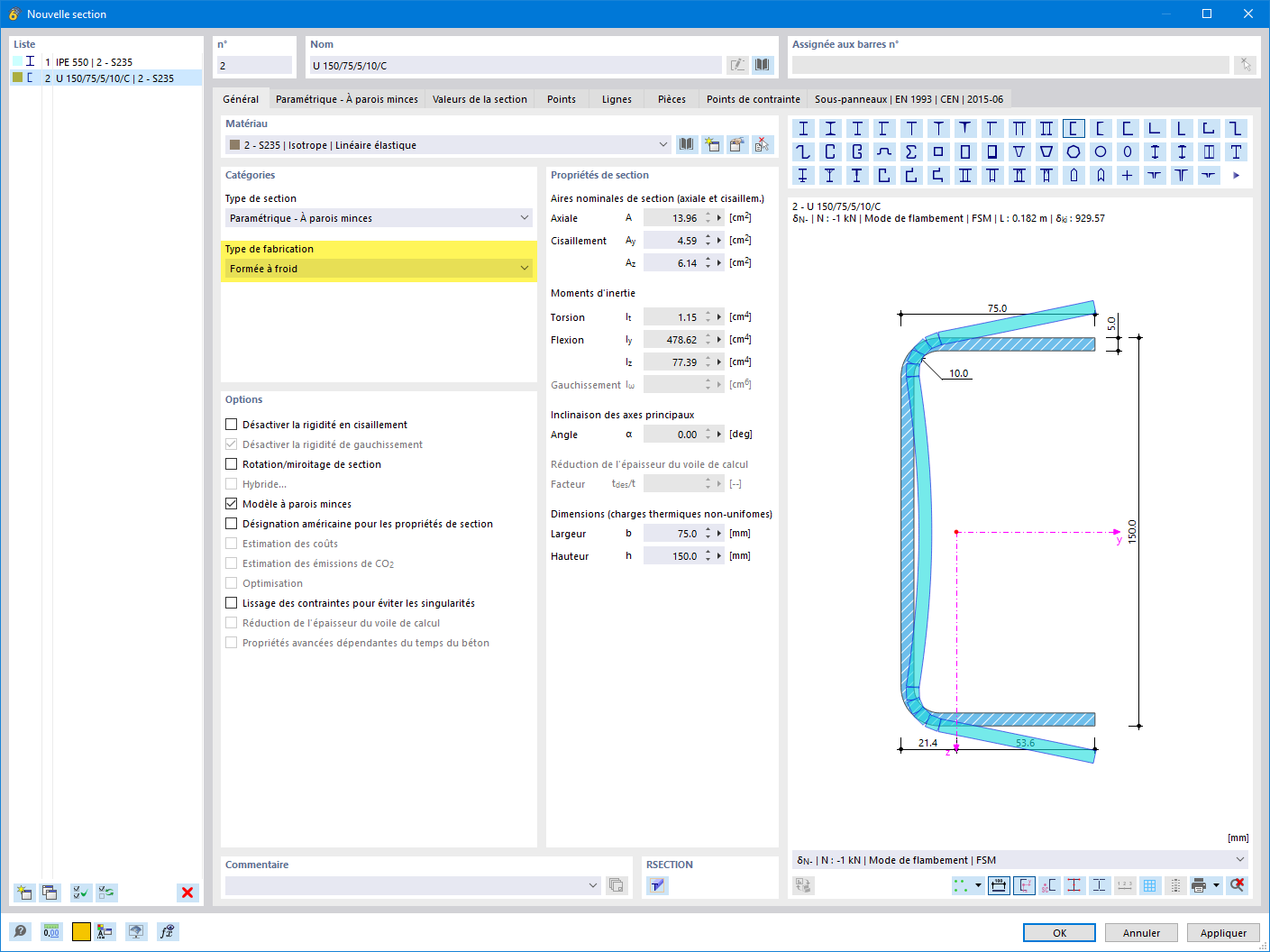1270x952 pixels.
Task: Expand more section shapes arrow
Action: click(1237, 175)
